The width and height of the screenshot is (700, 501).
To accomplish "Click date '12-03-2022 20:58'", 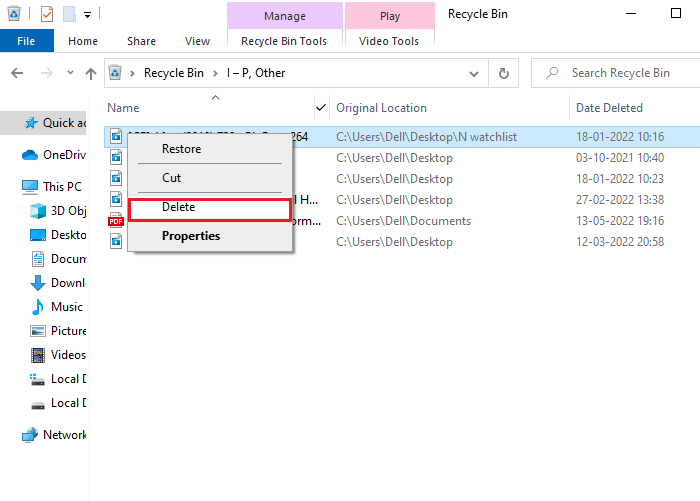I will 620,242.
